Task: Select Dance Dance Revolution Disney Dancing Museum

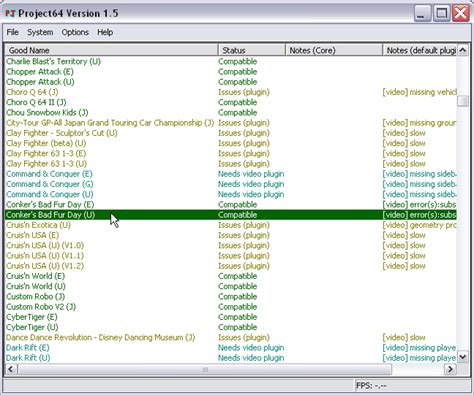Action: (100, 337)
